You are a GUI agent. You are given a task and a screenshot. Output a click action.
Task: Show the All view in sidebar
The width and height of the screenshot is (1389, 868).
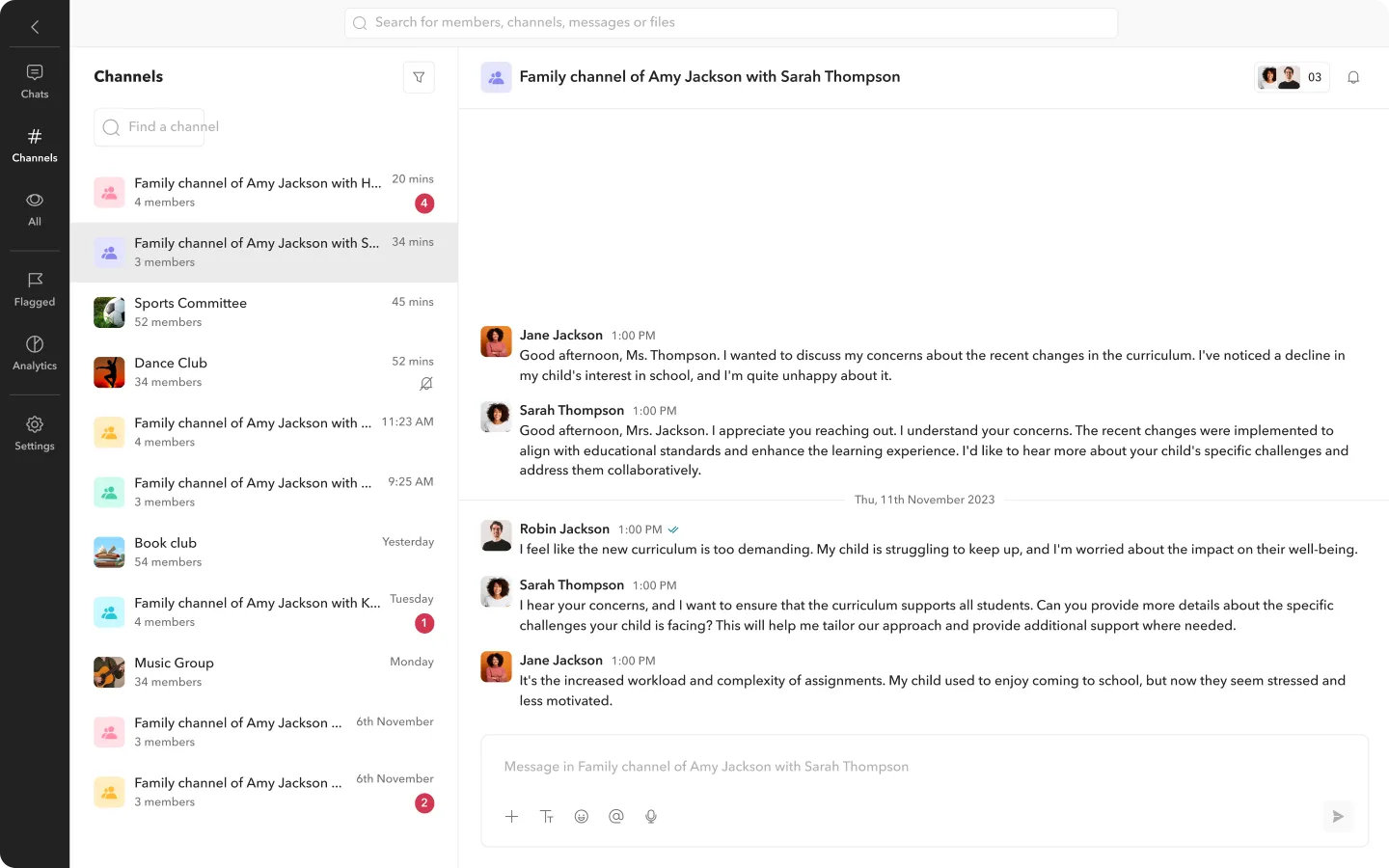(35, 208)
